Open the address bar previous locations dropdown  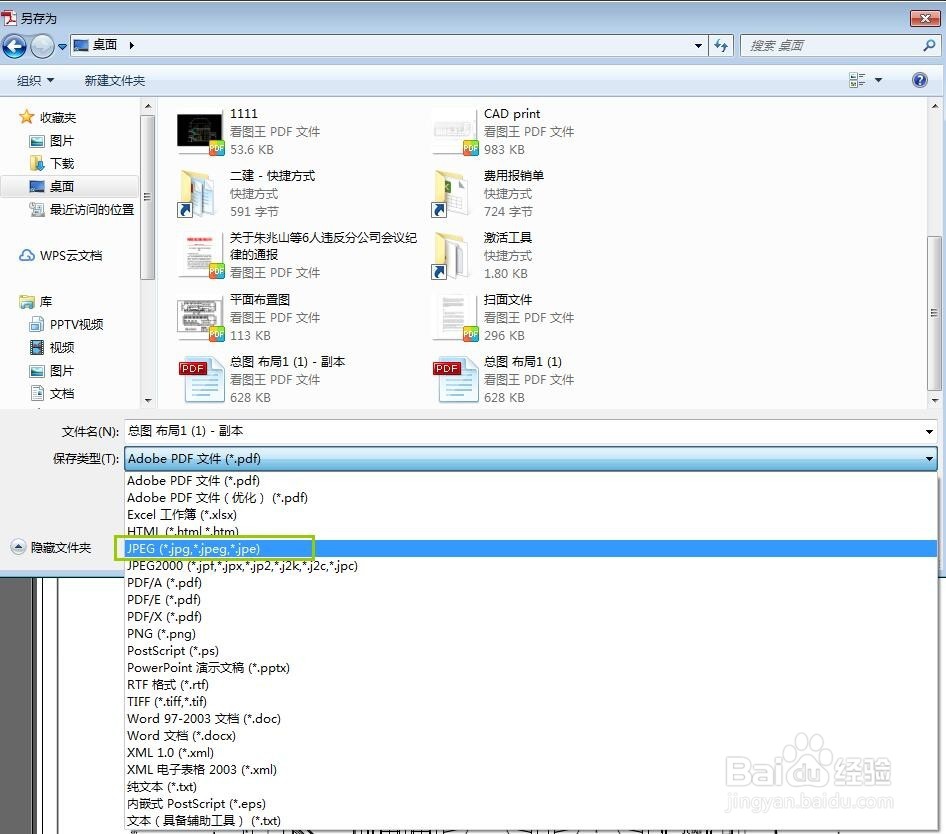[x=698, y=45]
